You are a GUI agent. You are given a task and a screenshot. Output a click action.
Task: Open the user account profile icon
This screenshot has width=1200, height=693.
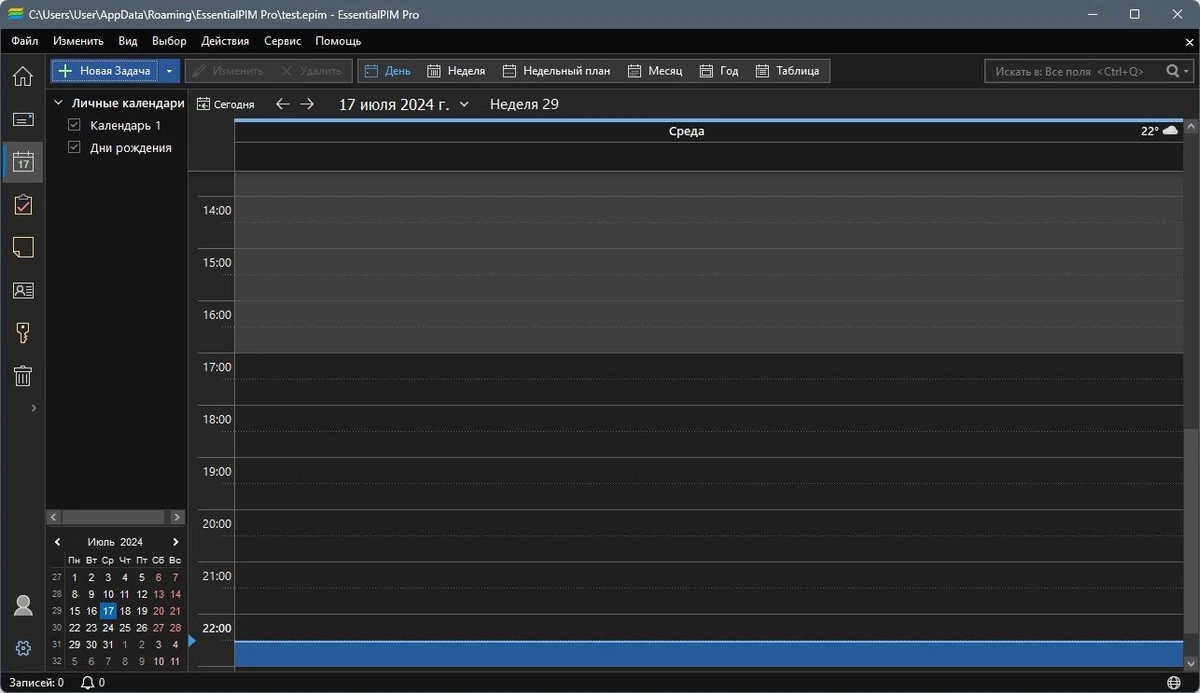(22, 606)
